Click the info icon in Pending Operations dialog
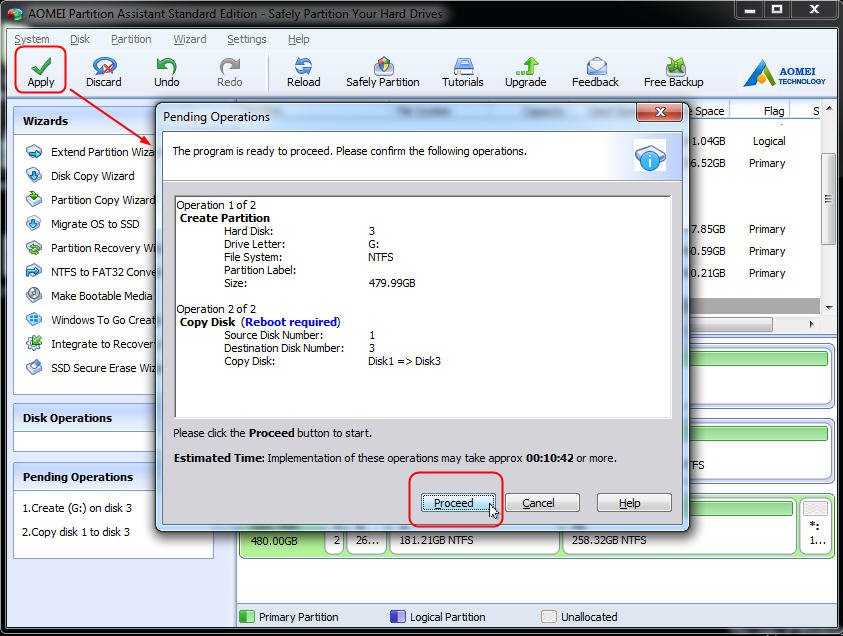The image size is (843, 636). pyautogui.click(x=650, y=156)
